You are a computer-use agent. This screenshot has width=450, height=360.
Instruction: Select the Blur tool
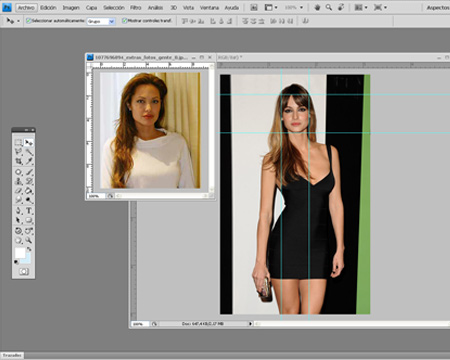(18, 200)
